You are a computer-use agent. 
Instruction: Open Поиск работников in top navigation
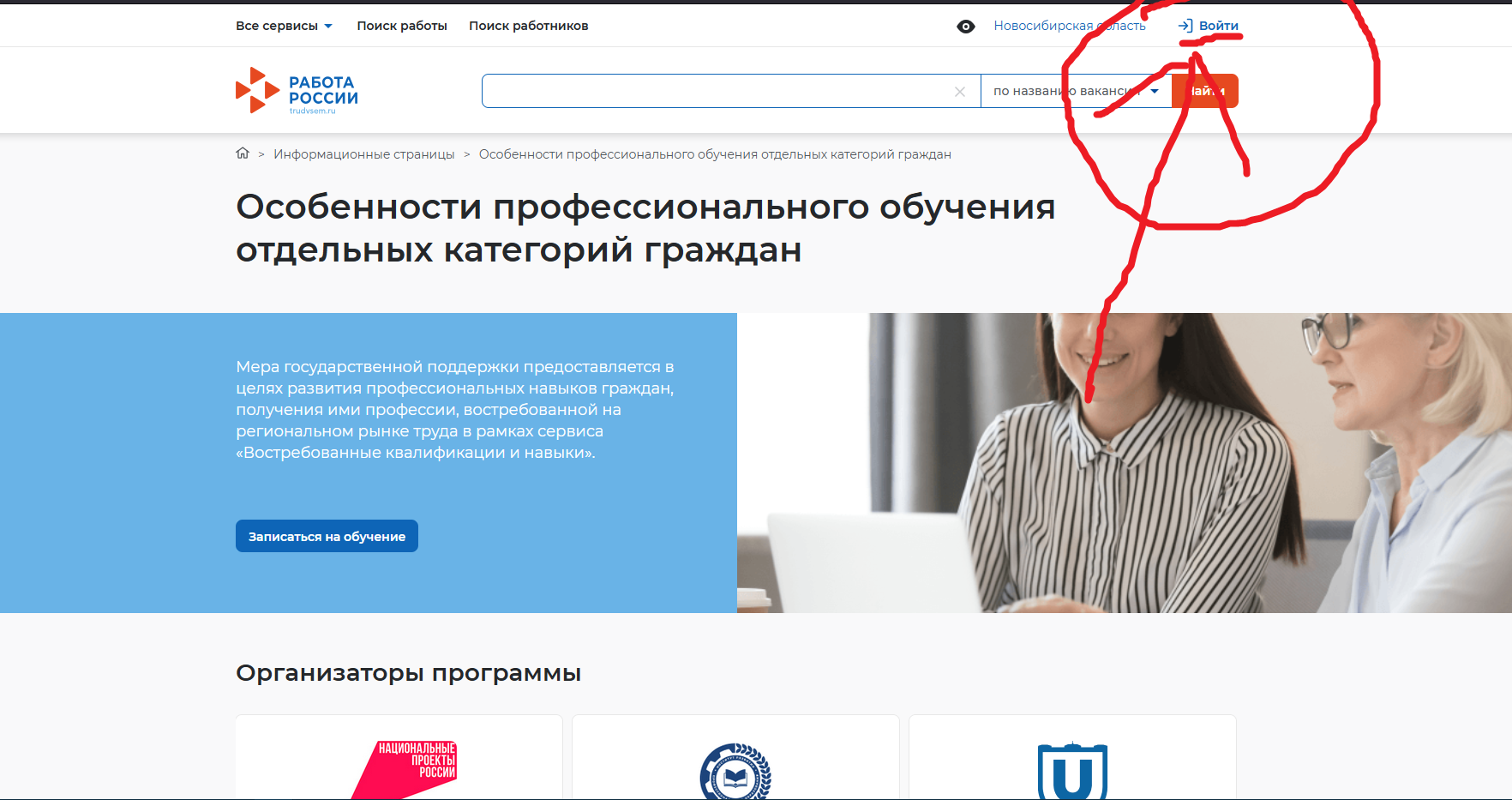pos(528,26)
